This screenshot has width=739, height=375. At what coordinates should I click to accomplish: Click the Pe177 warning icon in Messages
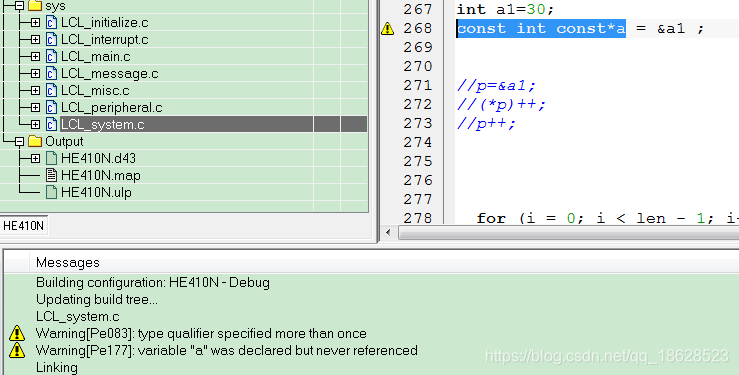(x=17, y=350)
